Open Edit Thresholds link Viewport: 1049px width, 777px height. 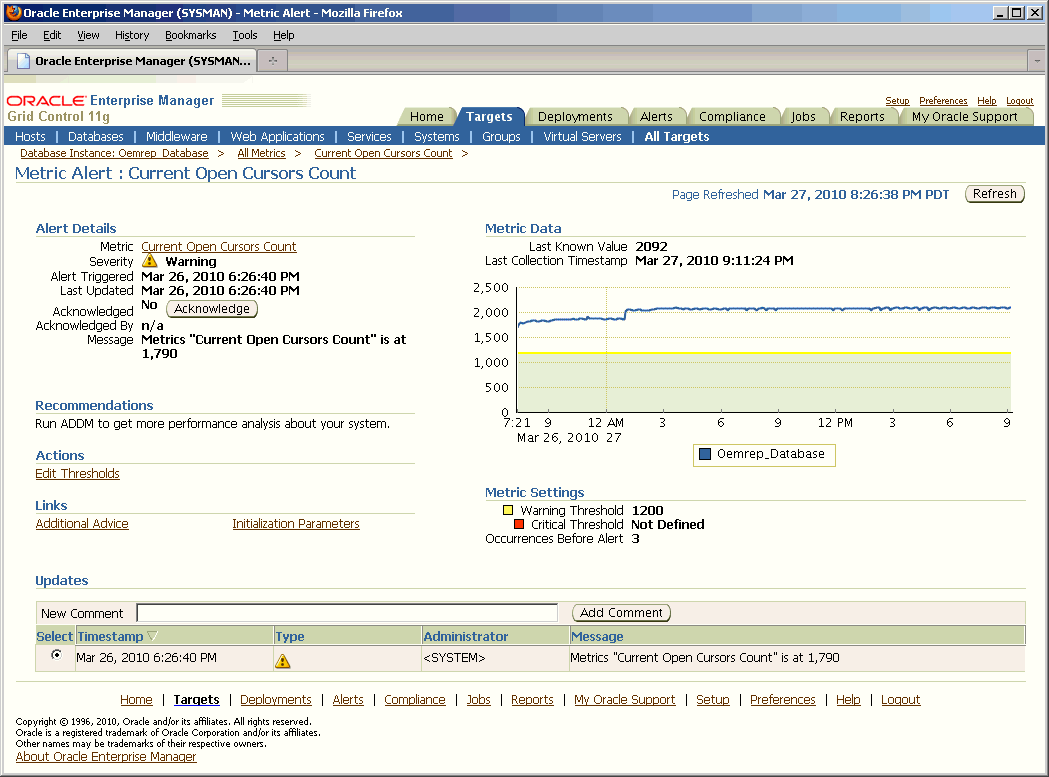(x=78, y=474)
